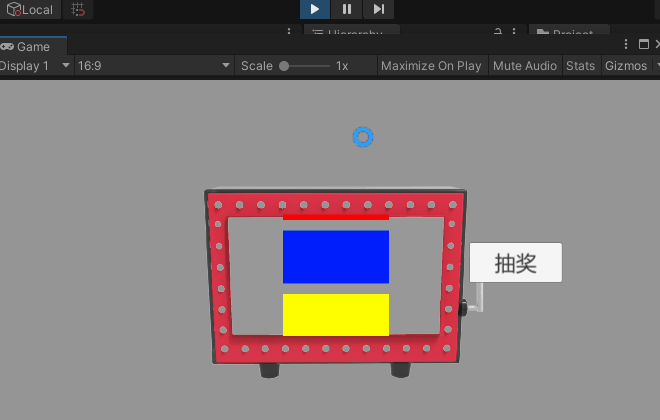Click the red bar atop the slot window

(x=336, y=217)
